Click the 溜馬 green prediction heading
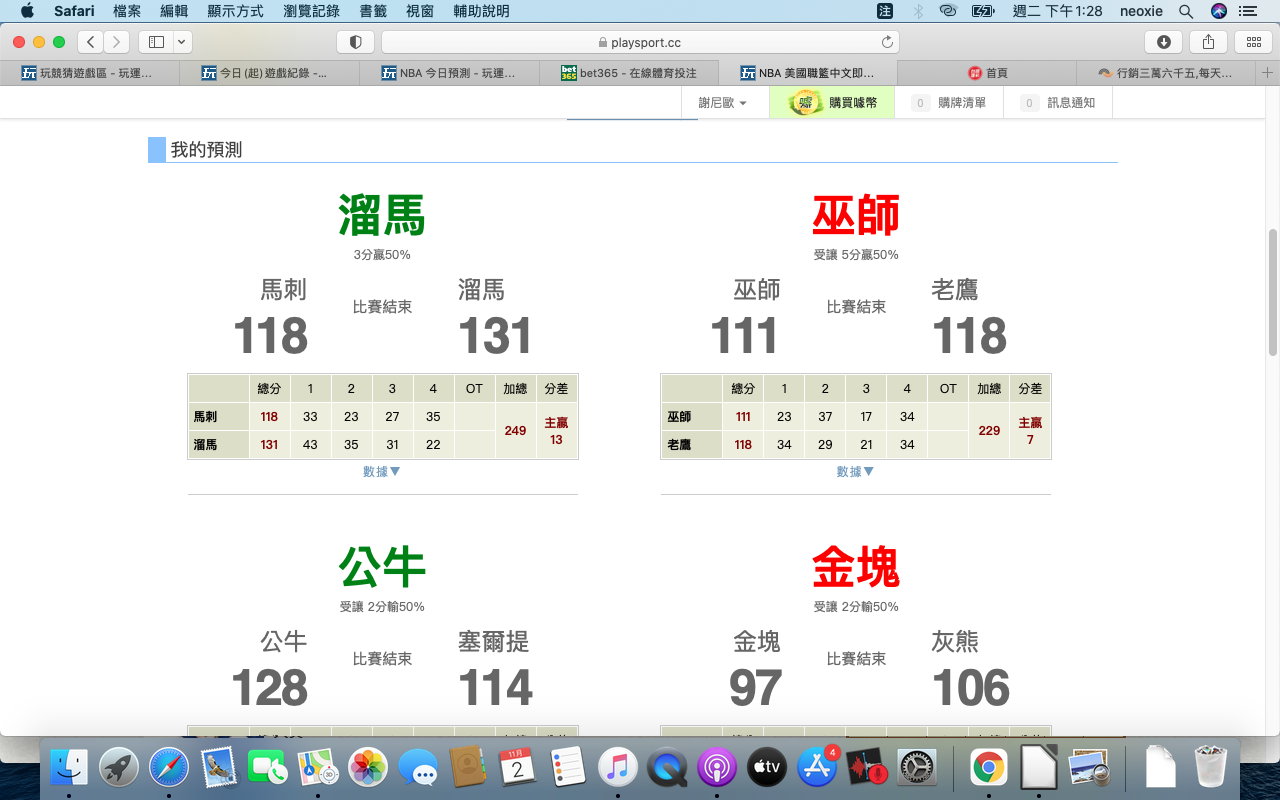The width and height of the screenshot is (1280, 800). point(382,215)
